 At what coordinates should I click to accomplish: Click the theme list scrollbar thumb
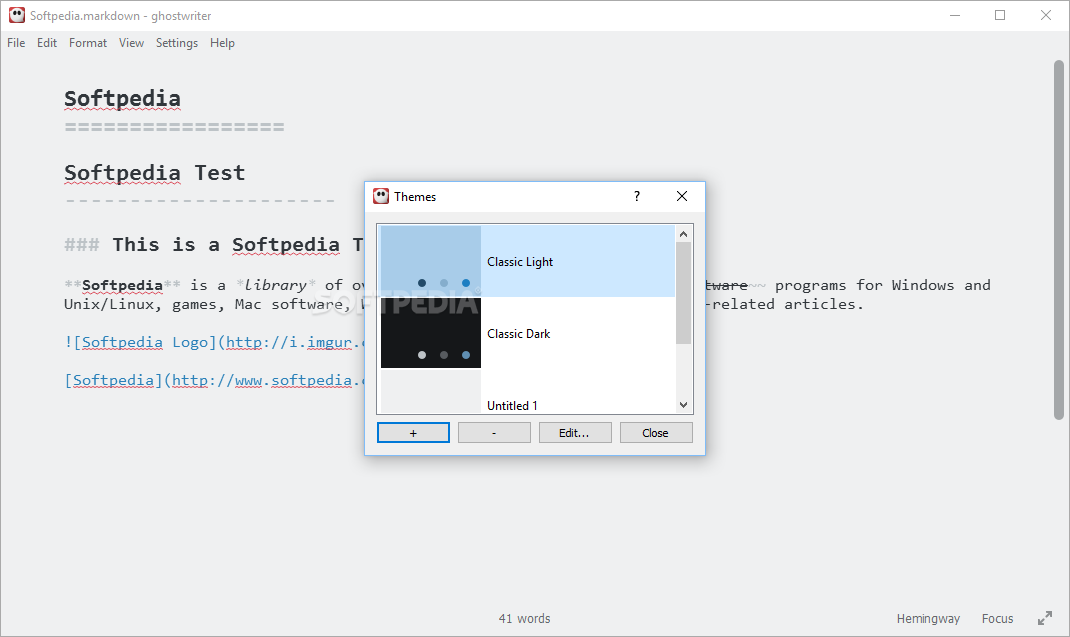click(684, 292)
